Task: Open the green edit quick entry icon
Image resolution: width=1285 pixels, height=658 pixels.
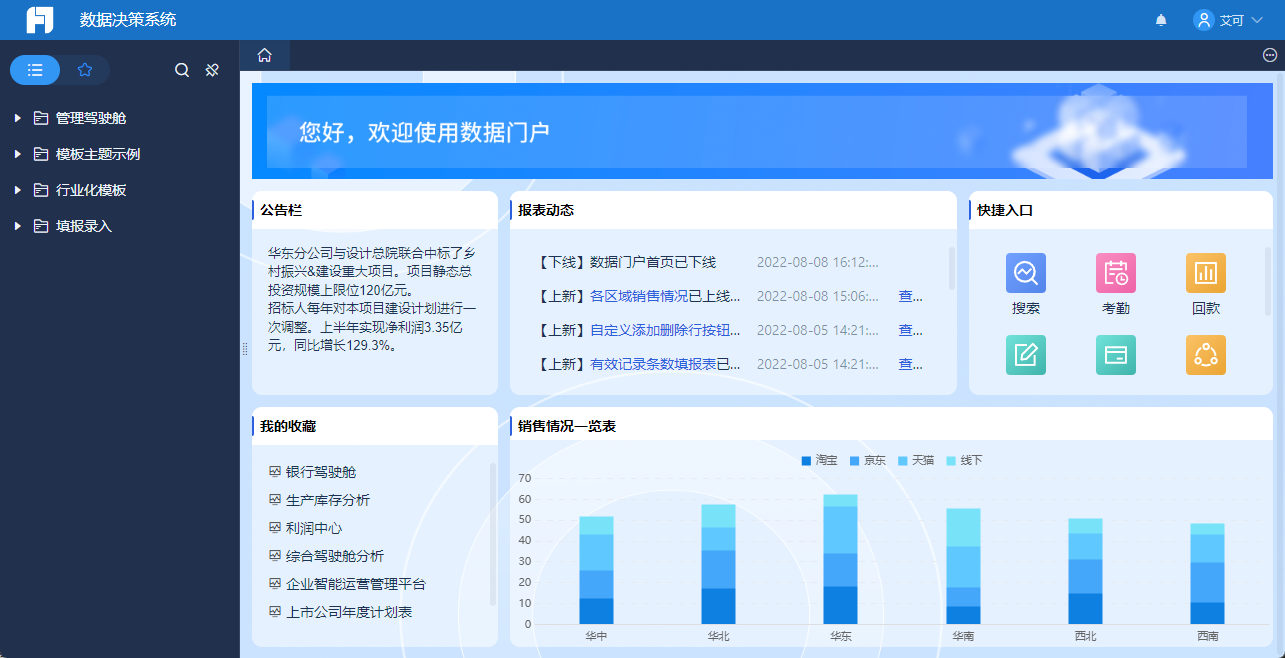Action: pos(1026,355)
